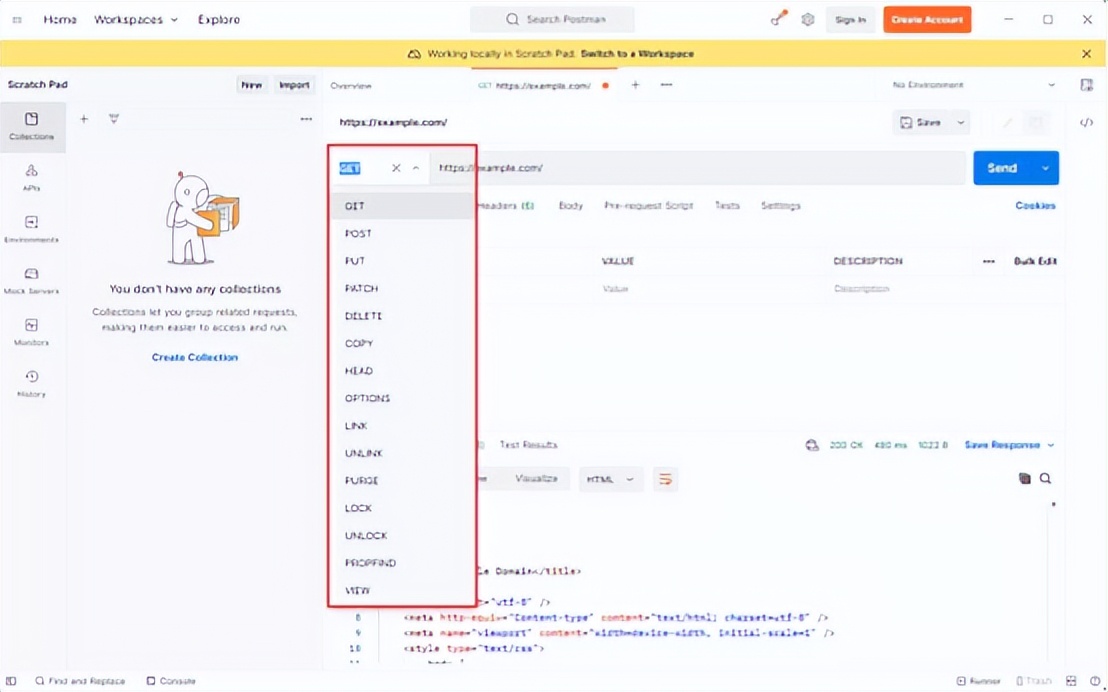
Task: Click the settings gear icon in header
Action: pos(808,20)
